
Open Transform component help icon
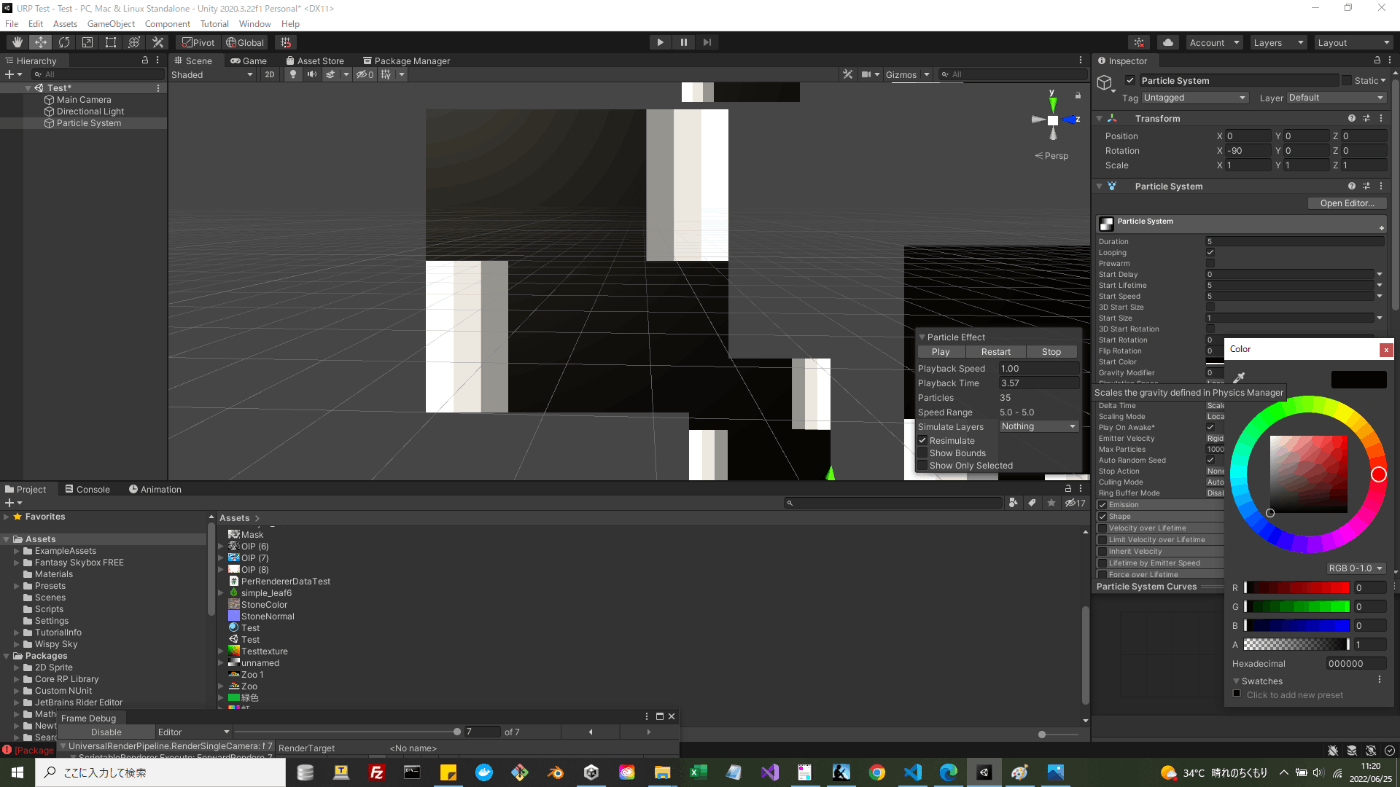pyautogui.click(x=1352, y=118)
